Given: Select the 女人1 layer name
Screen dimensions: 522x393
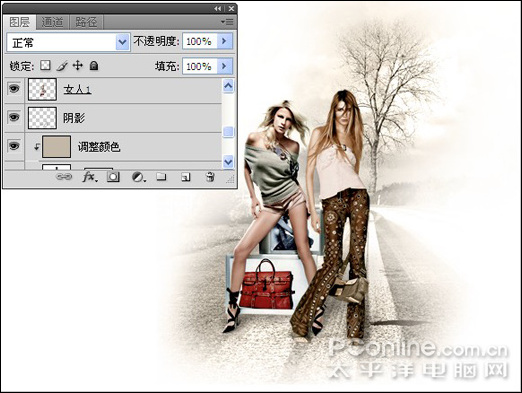Looking at the screenshot, I should click(x=77, y=89).
